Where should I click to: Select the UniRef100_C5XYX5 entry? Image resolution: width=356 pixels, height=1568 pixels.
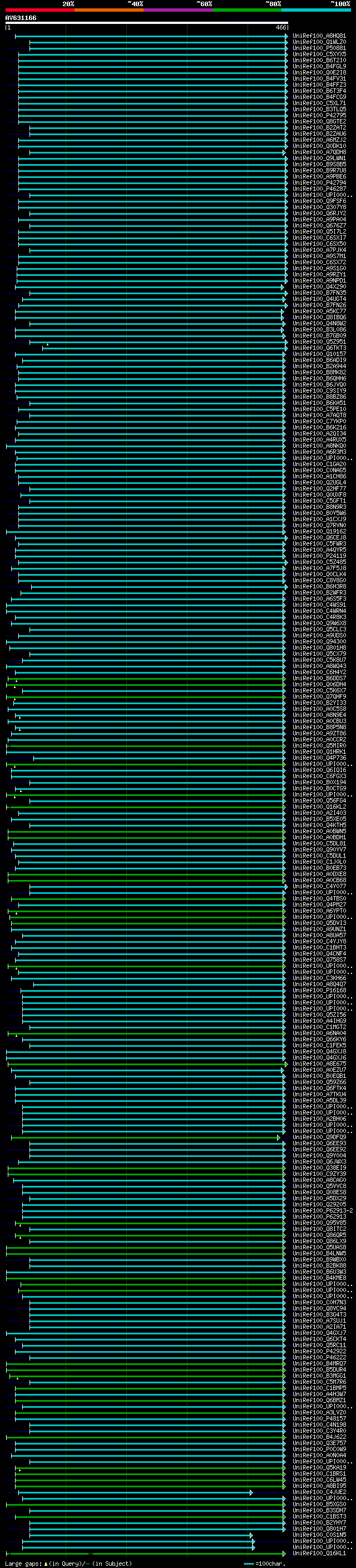coord(319,54)
